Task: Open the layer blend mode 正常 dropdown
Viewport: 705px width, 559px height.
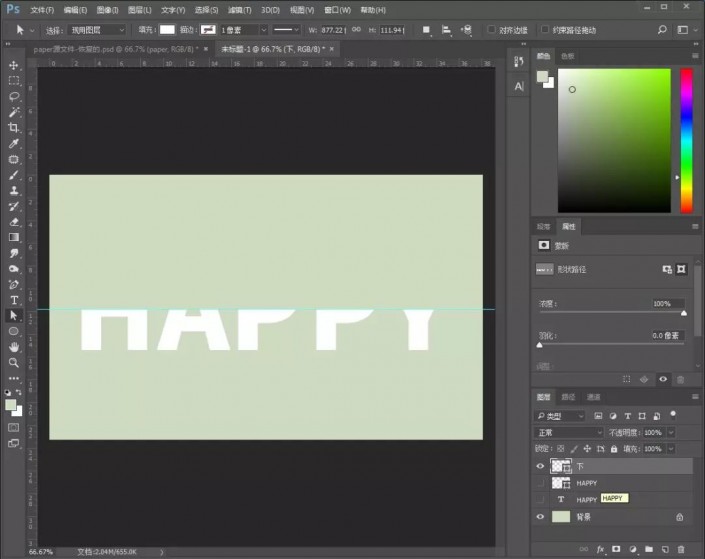Action: point(569,432)
